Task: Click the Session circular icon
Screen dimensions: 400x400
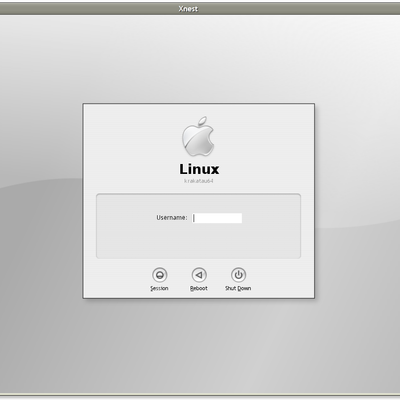Action: pos(159,275)
